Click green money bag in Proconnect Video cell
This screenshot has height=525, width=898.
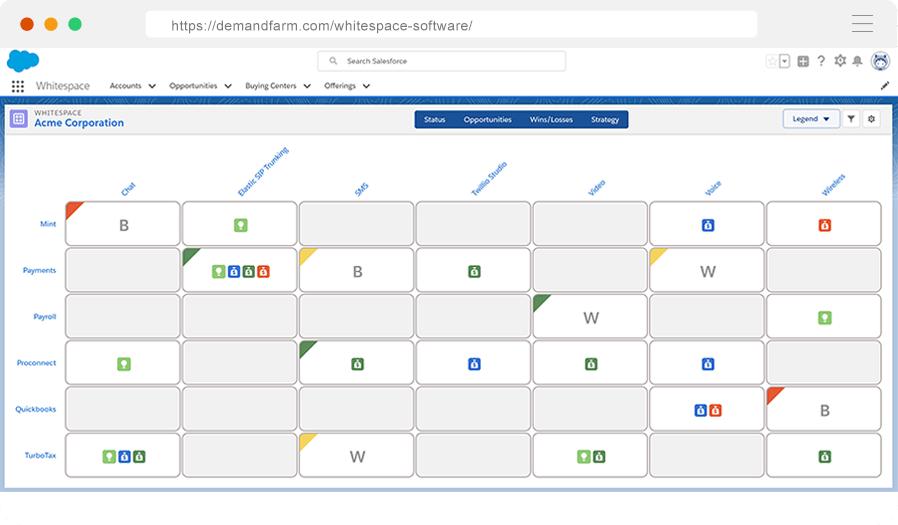click(591, 364)
